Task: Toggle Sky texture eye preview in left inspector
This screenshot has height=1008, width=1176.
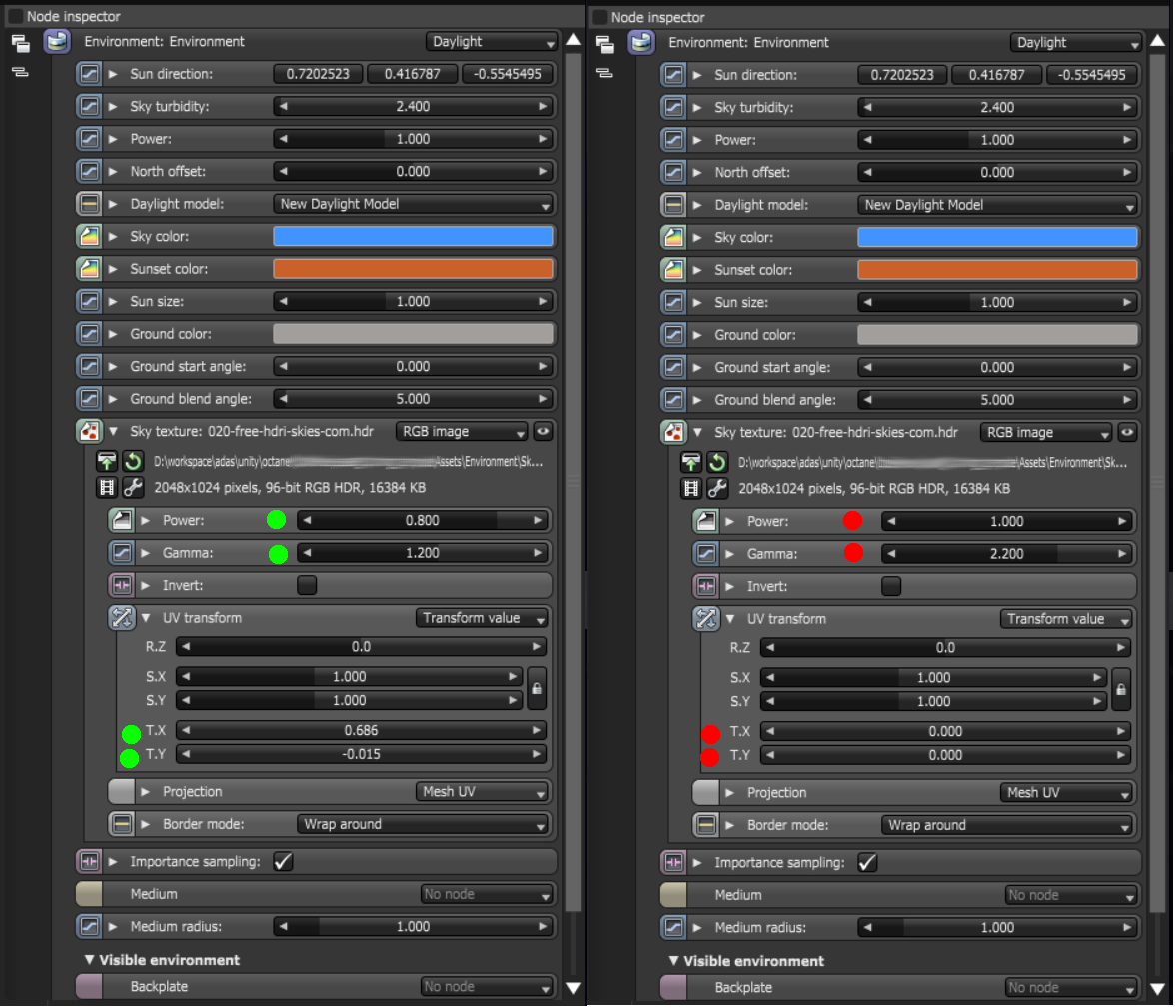Action: [x=543, y=431]
